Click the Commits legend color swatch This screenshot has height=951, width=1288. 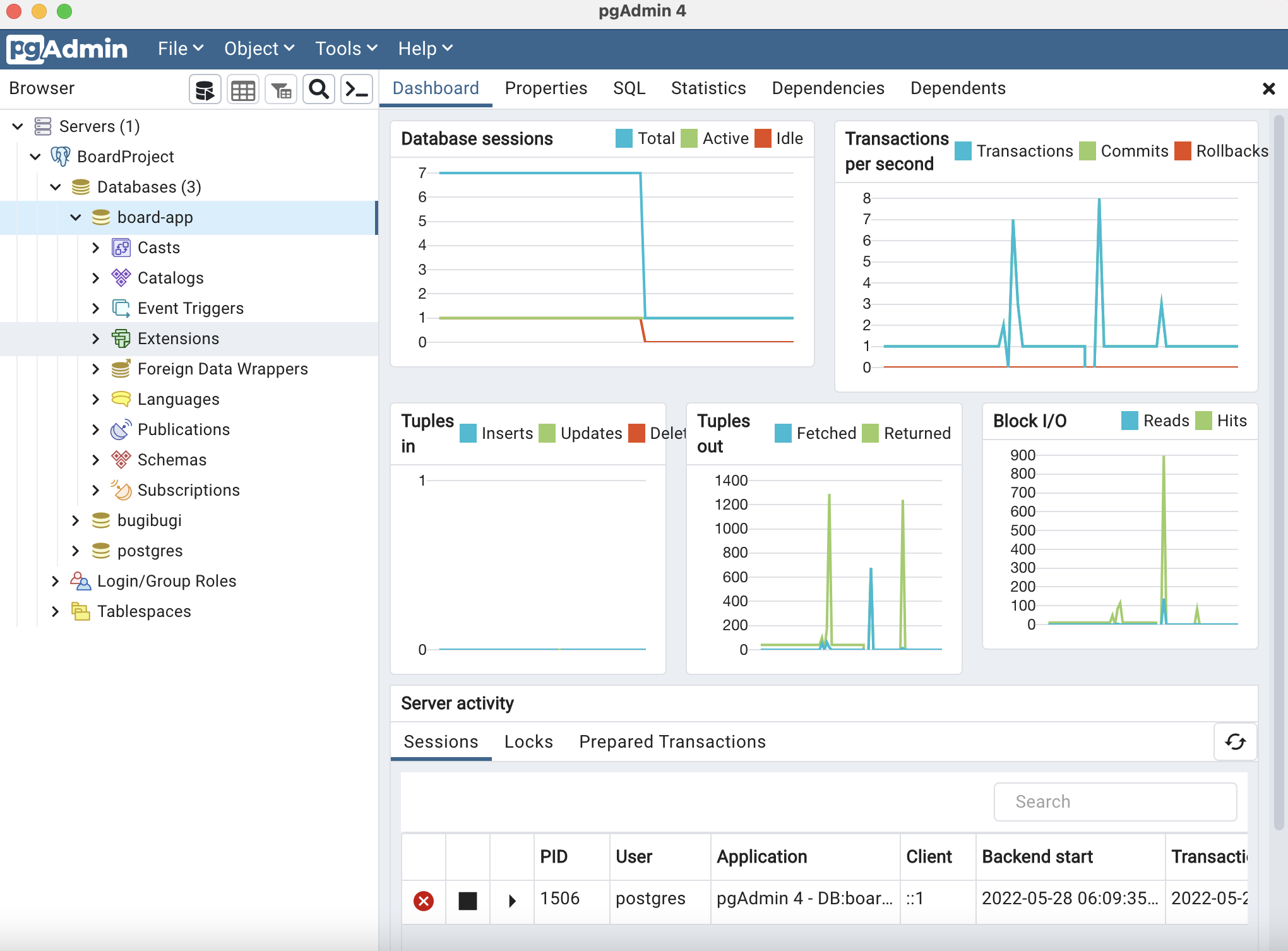(1087, 152)
